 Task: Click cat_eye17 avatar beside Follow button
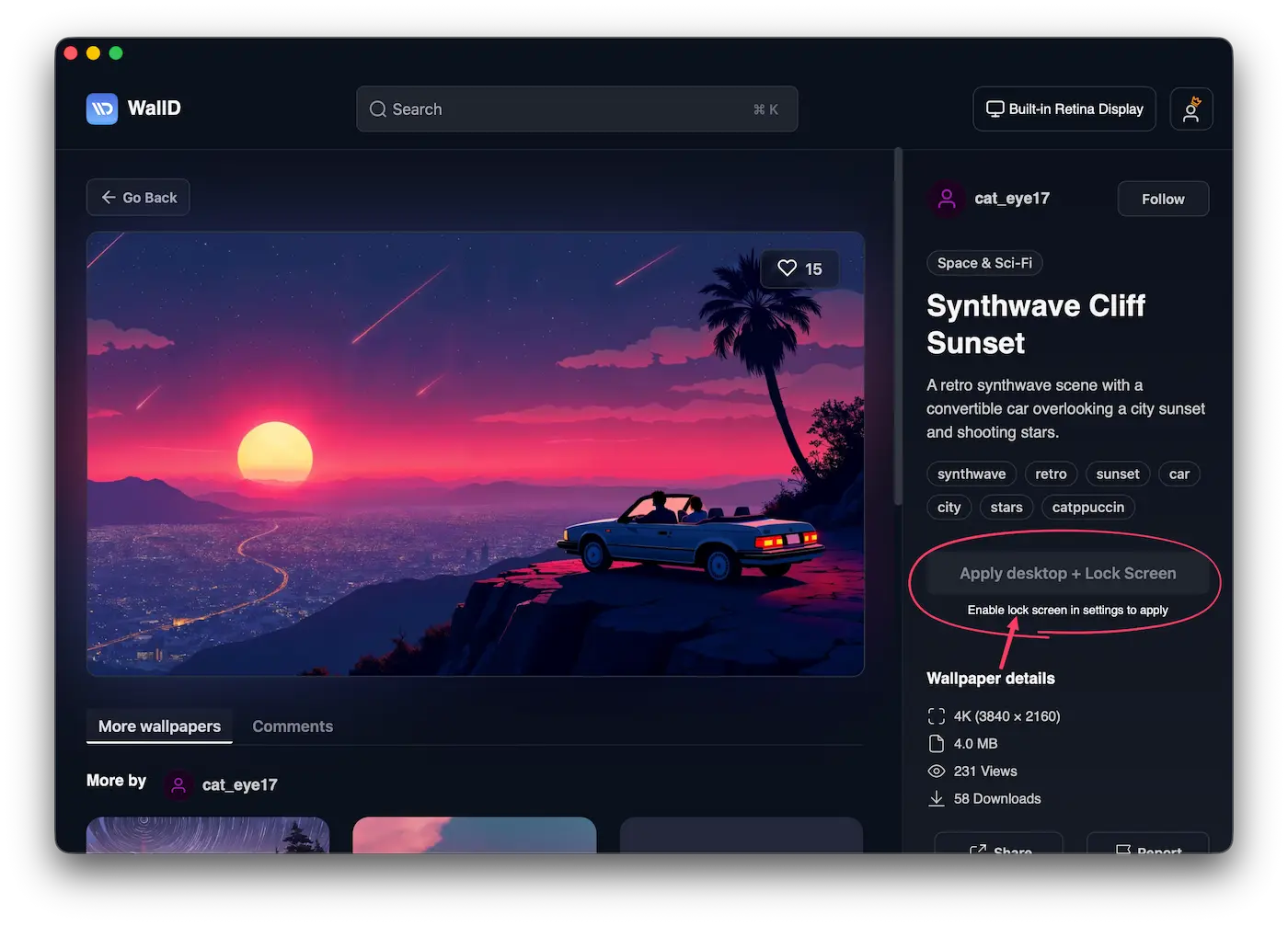coord(947,199)
